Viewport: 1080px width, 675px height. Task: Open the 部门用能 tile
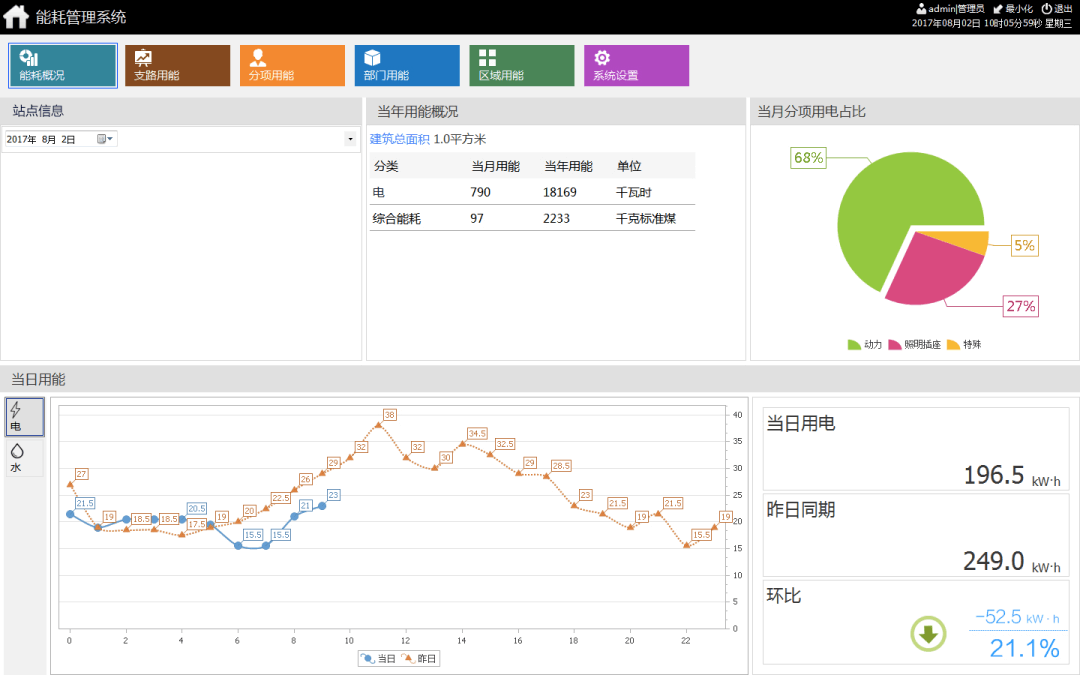pos(407,65)
